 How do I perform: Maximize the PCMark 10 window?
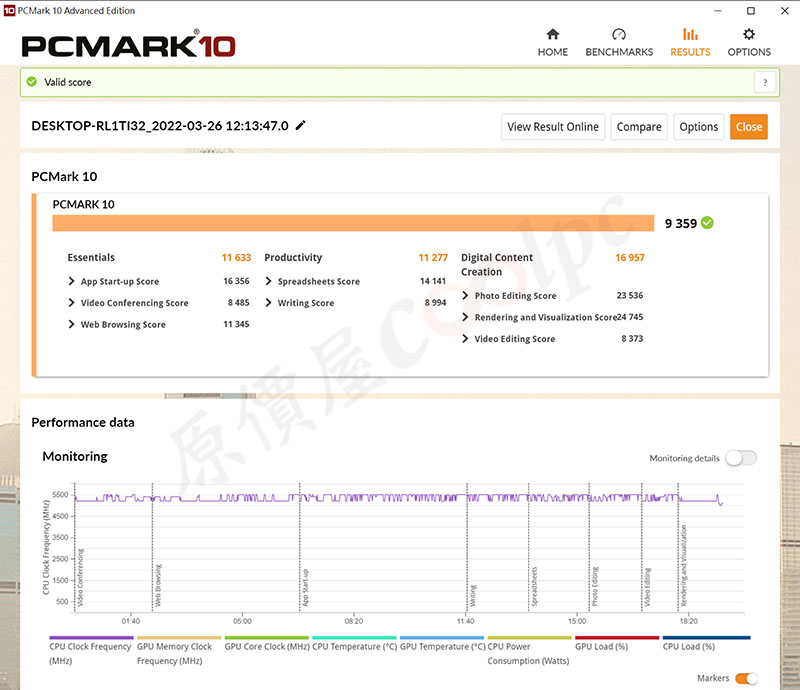tap(751, 11)
